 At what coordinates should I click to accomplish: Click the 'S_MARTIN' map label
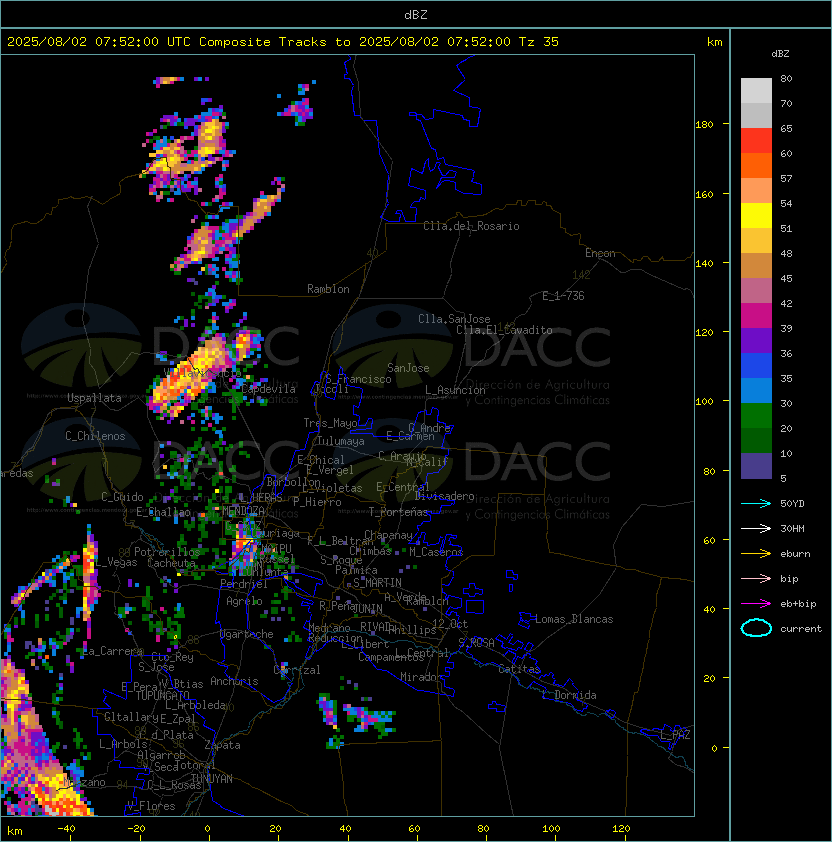point(378,583)
